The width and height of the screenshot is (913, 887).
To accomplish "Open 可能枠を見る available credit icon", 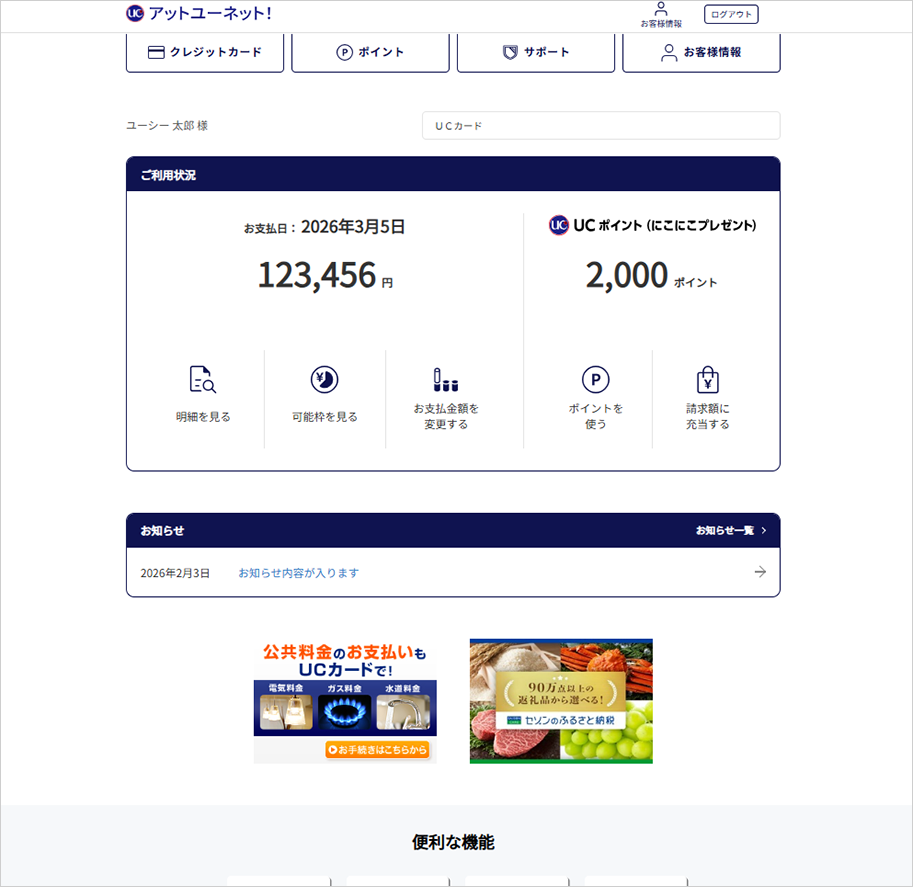I will (x=324, y=380).
